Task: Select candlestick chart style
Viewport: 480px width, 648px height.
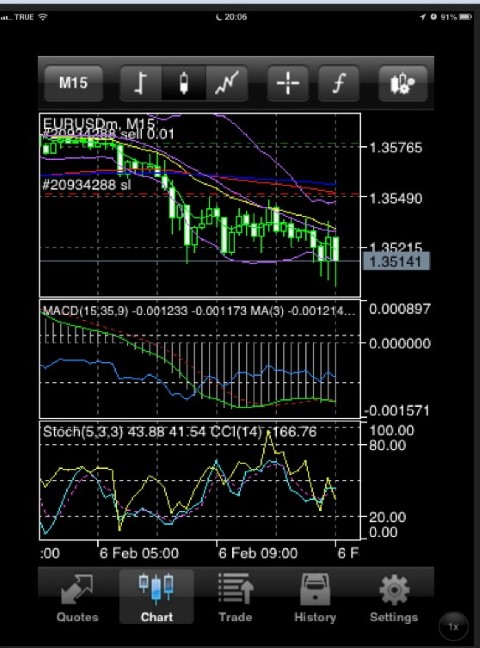Action: [x=184, y=83]
